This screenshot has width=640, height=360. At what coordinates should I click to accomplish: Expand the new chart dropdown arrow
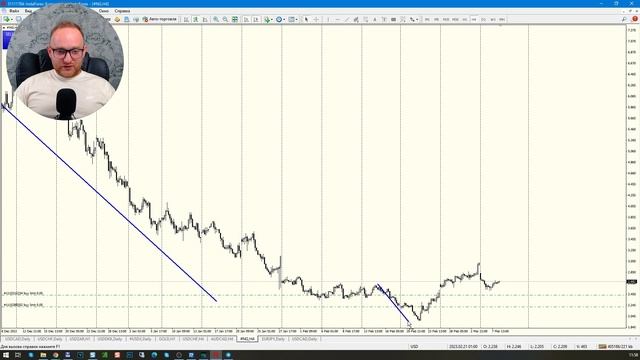point(11,19)
